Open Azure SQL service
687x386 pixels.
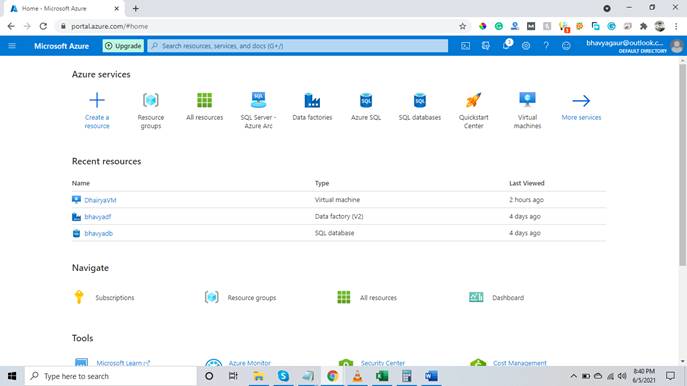point(366,106)
